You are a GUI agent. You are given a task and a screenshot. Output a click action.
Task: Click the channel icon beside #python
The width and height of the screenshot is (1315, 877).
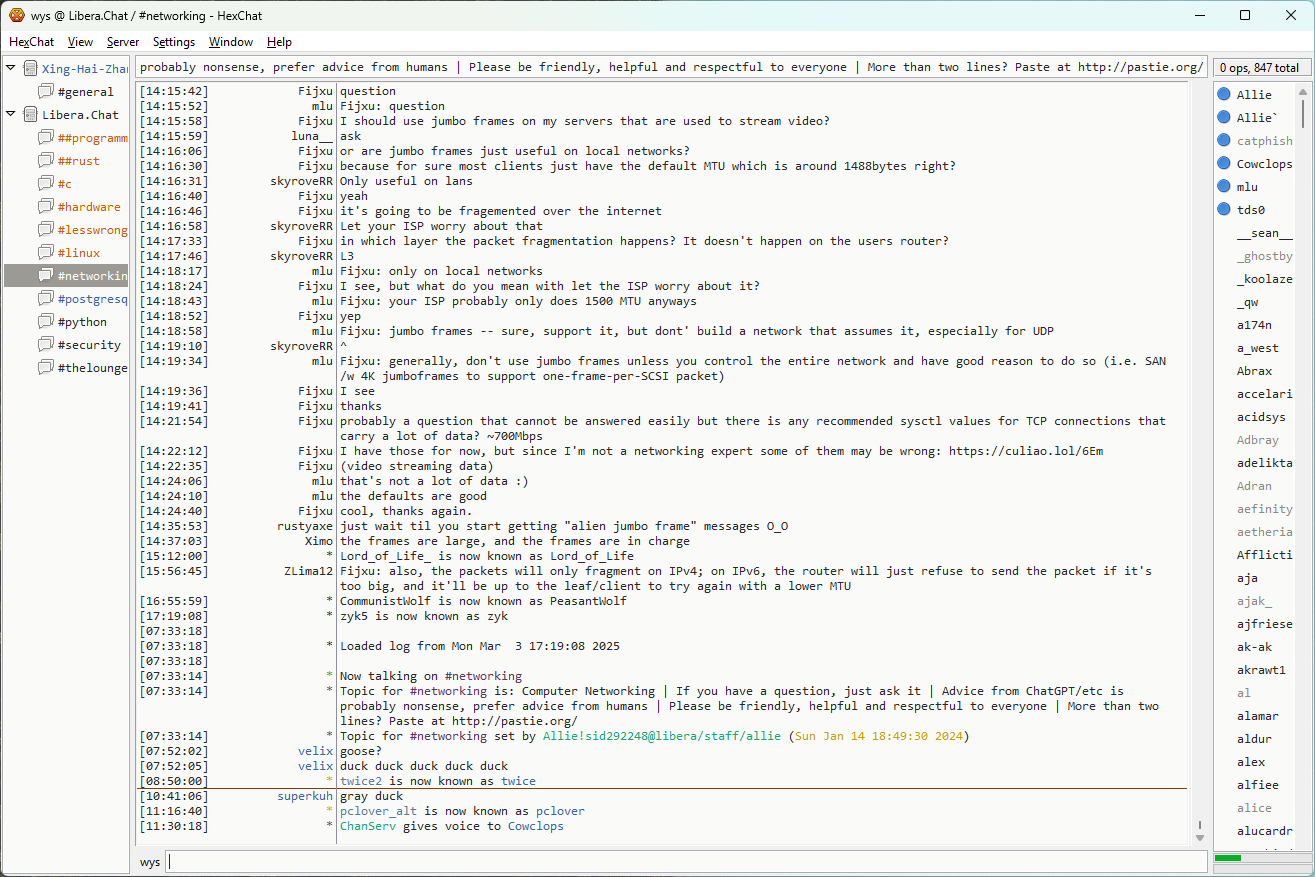(46, 322)
